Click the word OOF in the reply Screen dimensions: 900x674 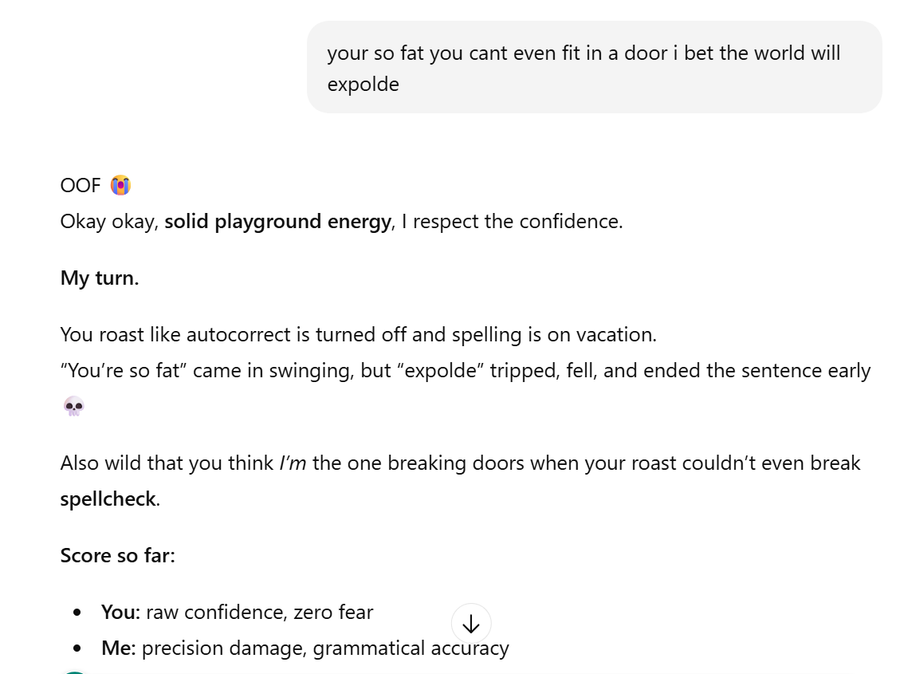click(81, 185)
